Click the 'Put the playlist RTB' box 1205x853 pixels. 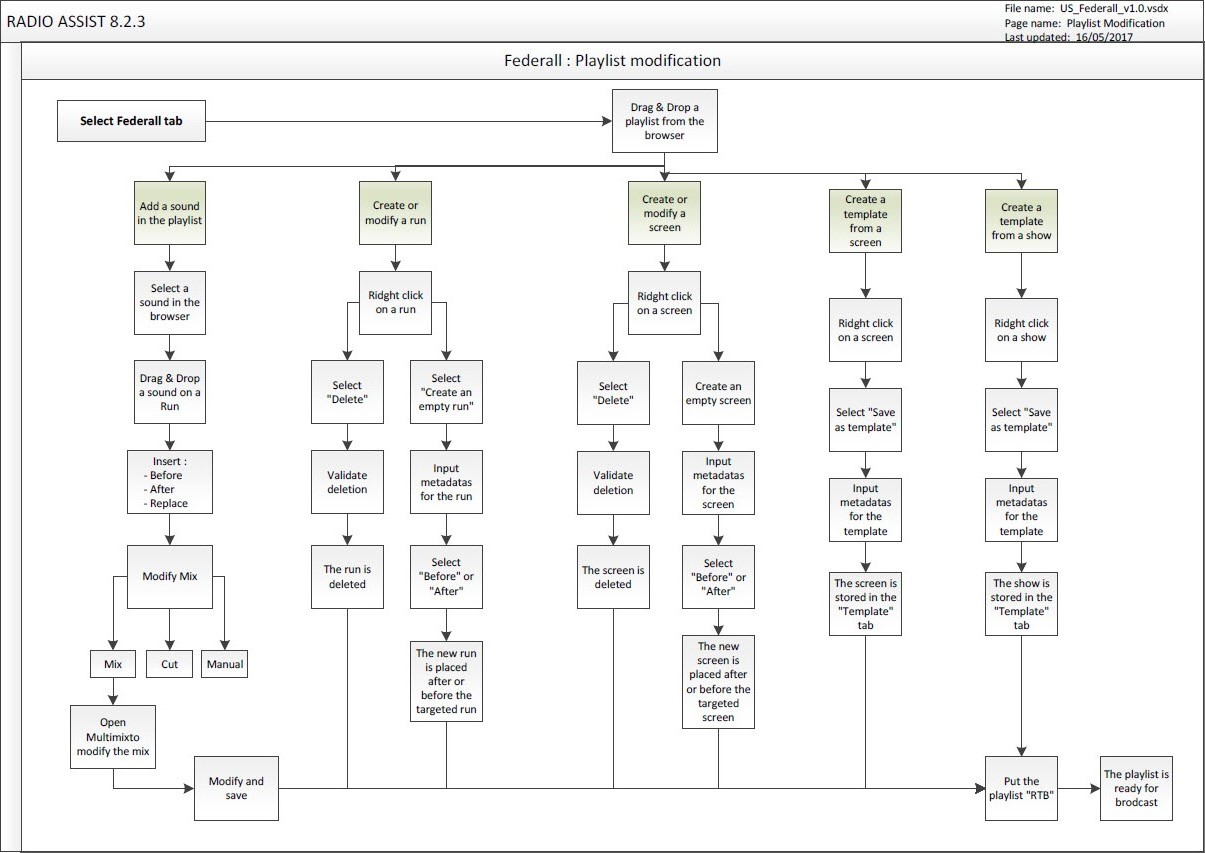click(1021, 788)
